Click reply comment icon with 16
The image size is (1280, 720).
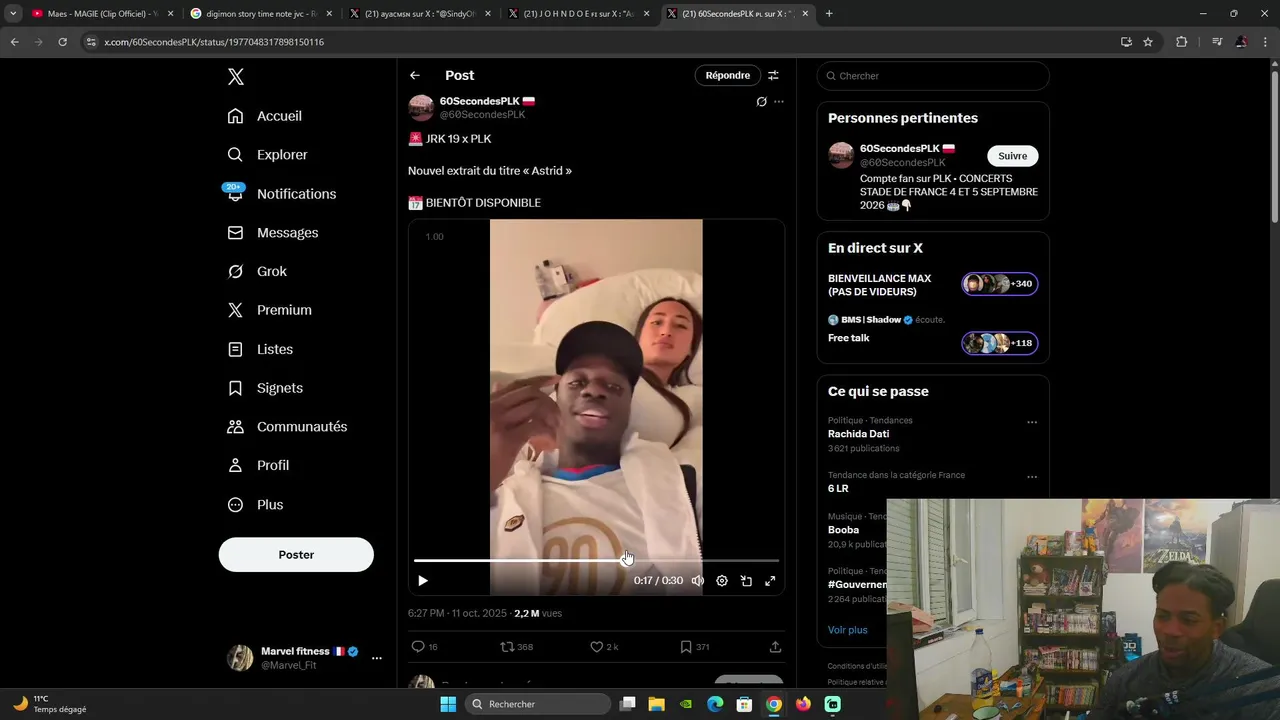click(425, 647)
